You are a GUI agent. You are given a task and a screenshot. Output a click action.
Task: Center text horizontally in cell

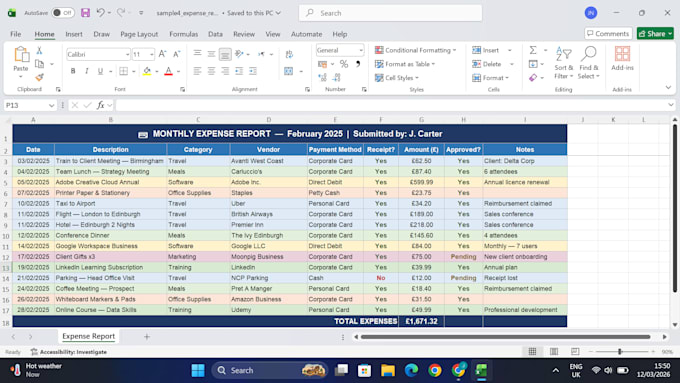pyautogui.click(x=211, y=71)
